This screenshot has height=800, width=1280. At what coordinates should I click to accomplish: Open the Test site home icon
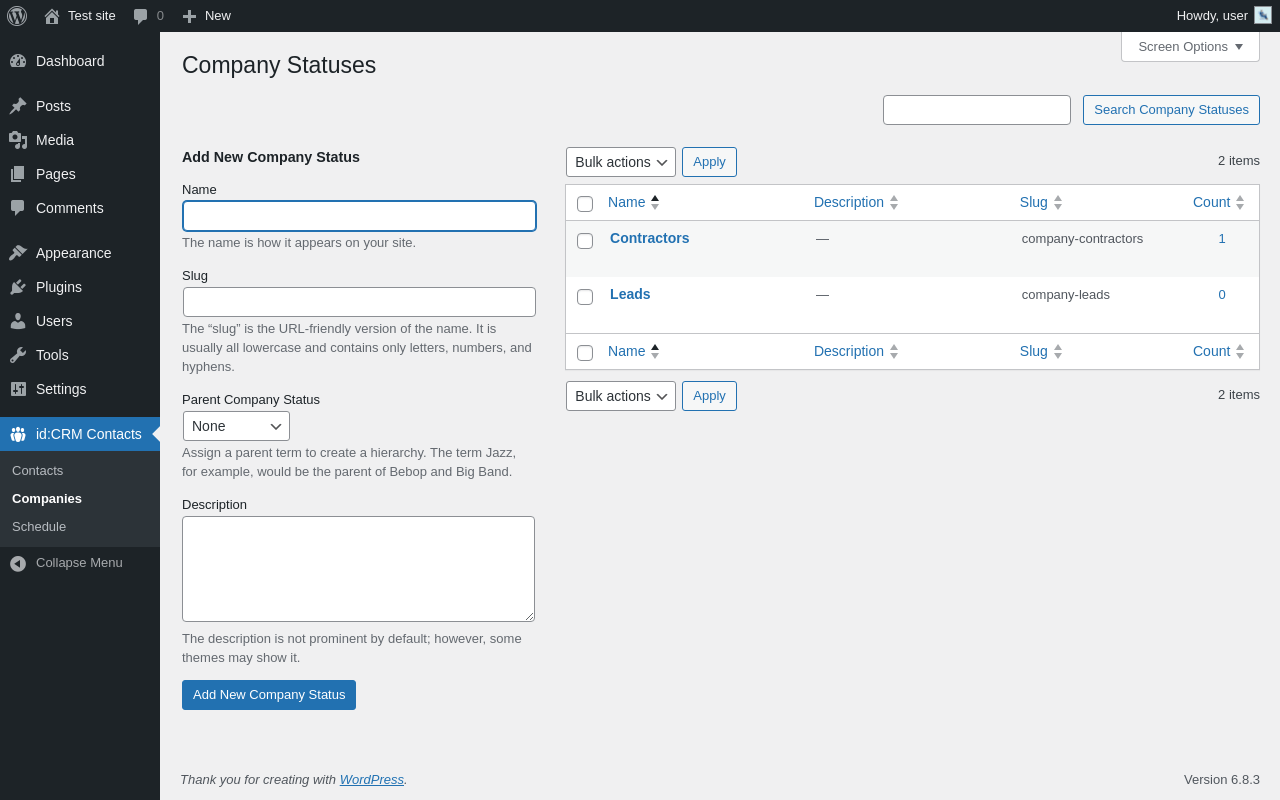[52, 16]
